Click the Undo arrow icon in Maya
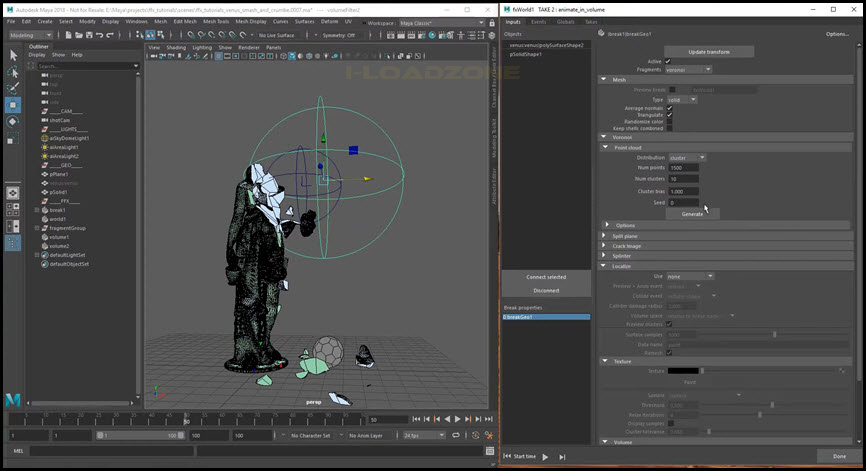Viewport: 866px width, 471px height. pos(99,35)
